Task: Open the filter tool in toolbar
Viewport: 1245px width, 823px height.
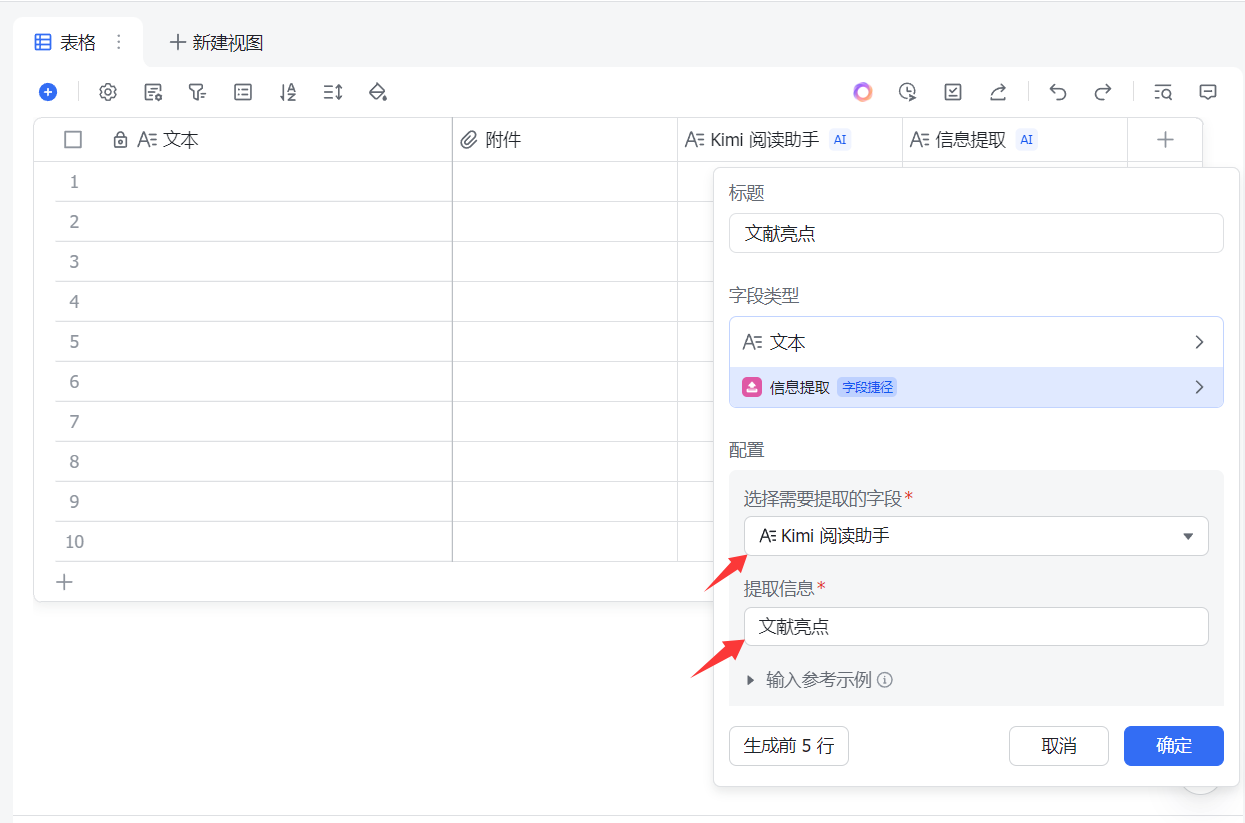Action: coord(197,92)
